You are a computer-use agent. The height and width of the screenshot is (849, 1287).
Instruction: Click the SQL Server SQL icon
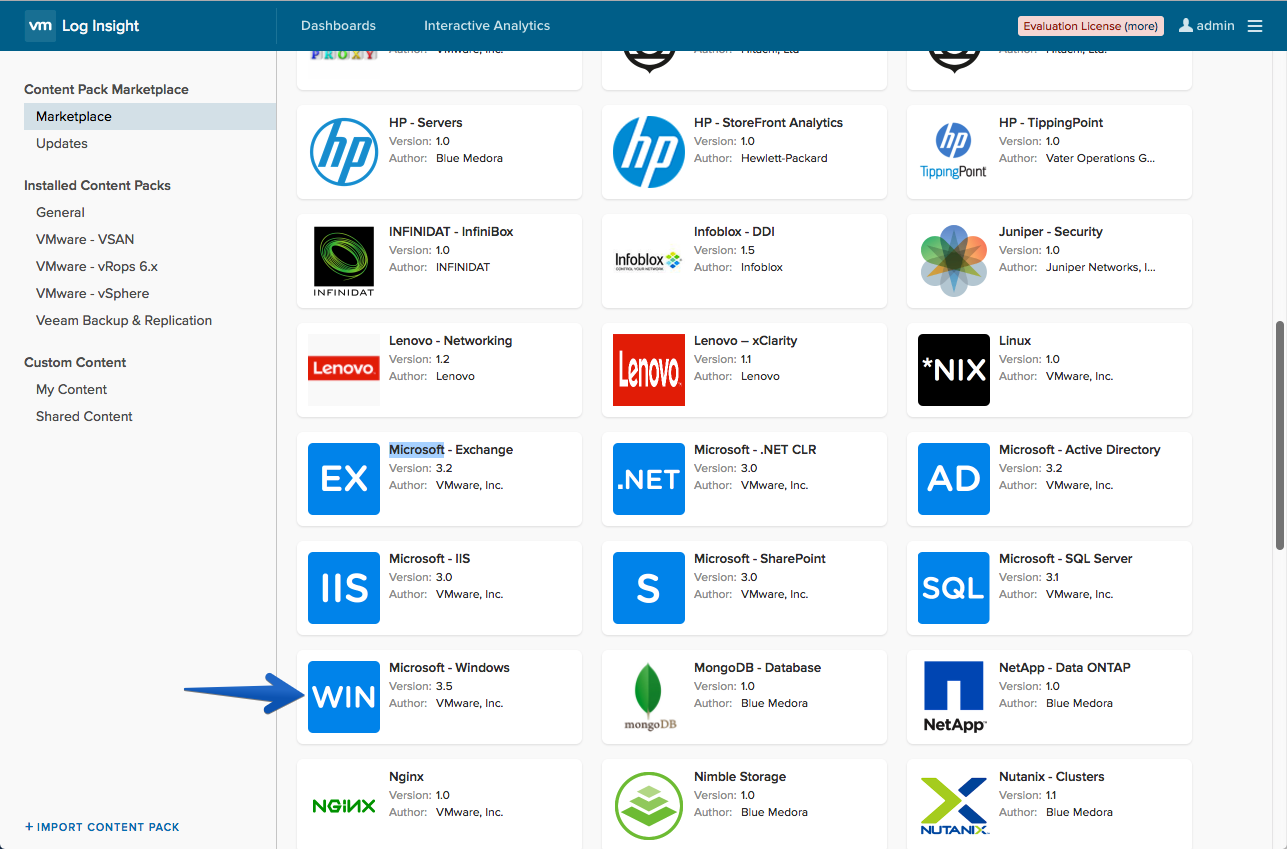point(954,588)
